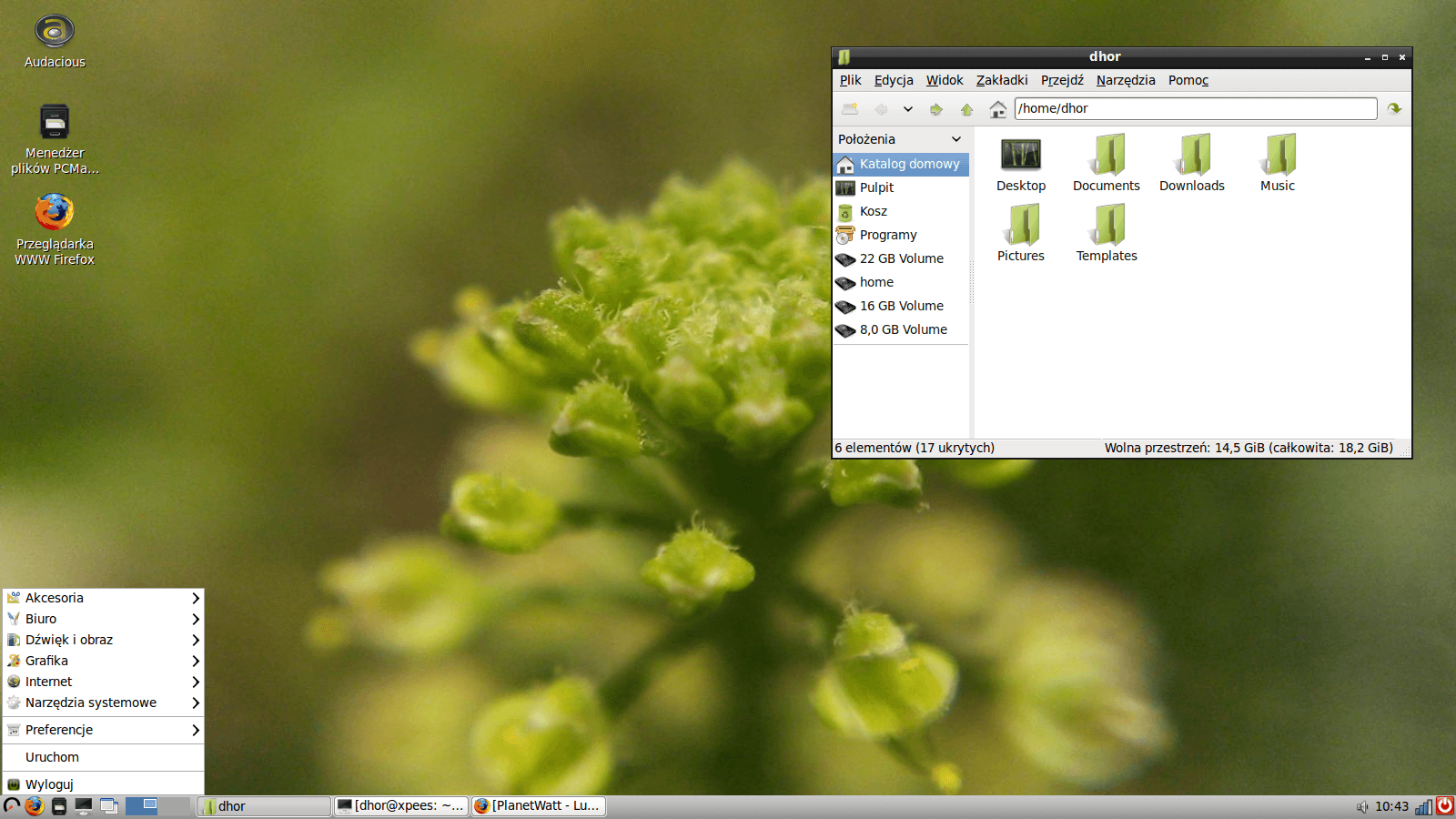
Task: Select the Templates folder icon
Action: (1107, 234)
